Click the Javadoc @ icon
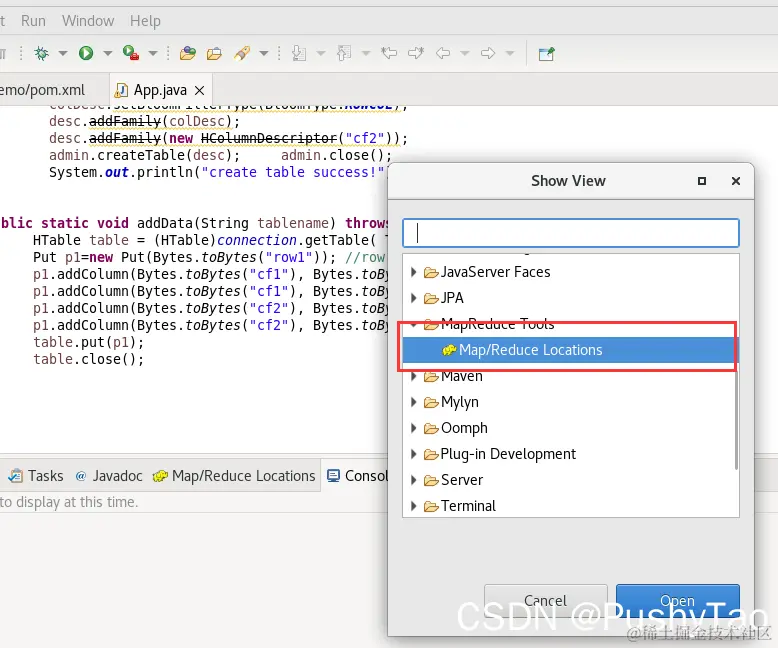 click(x=80, y=476)
